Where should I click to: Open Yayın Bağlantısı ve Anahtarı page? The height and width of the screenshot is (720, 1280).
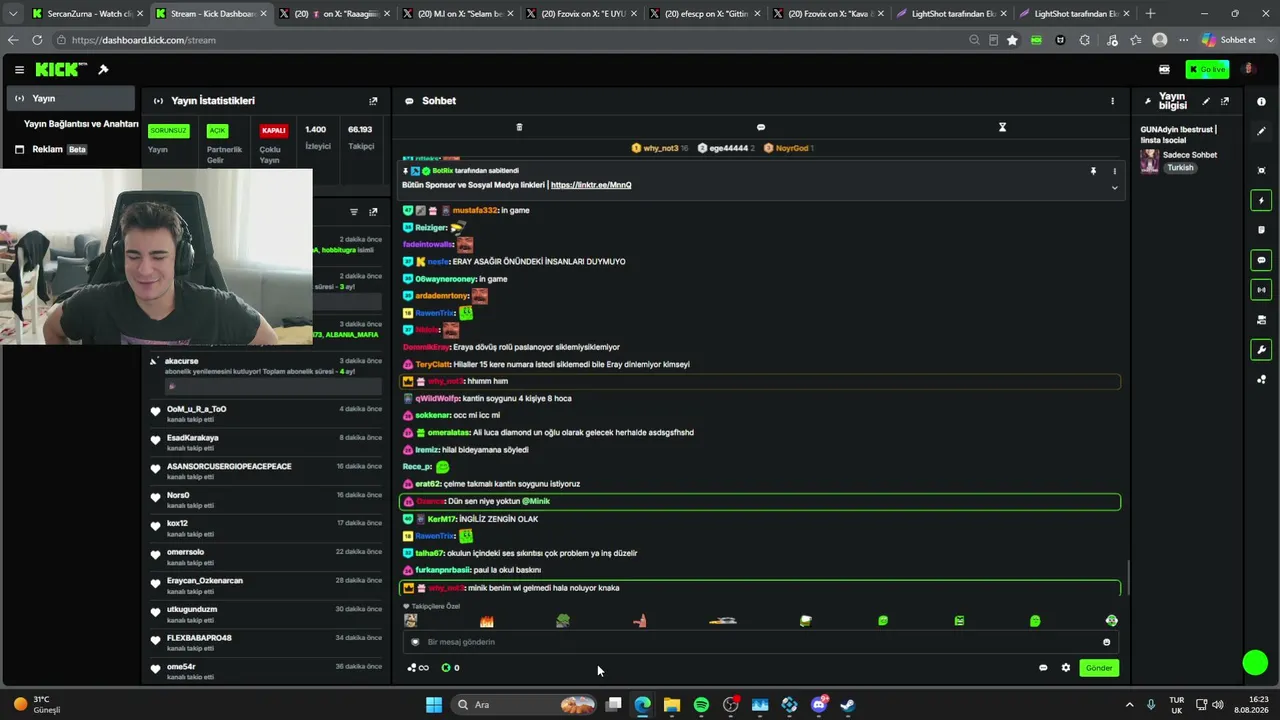point(81,124)
